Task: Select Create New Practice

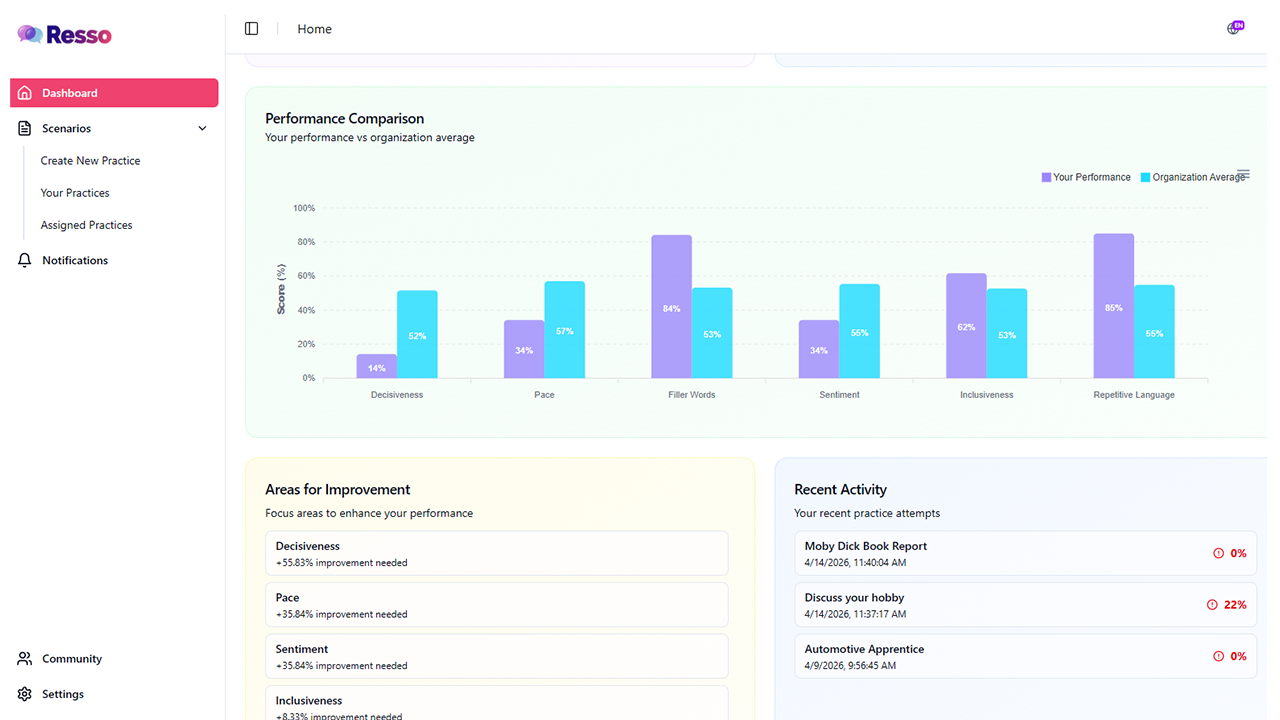Action: click(90, 161)
